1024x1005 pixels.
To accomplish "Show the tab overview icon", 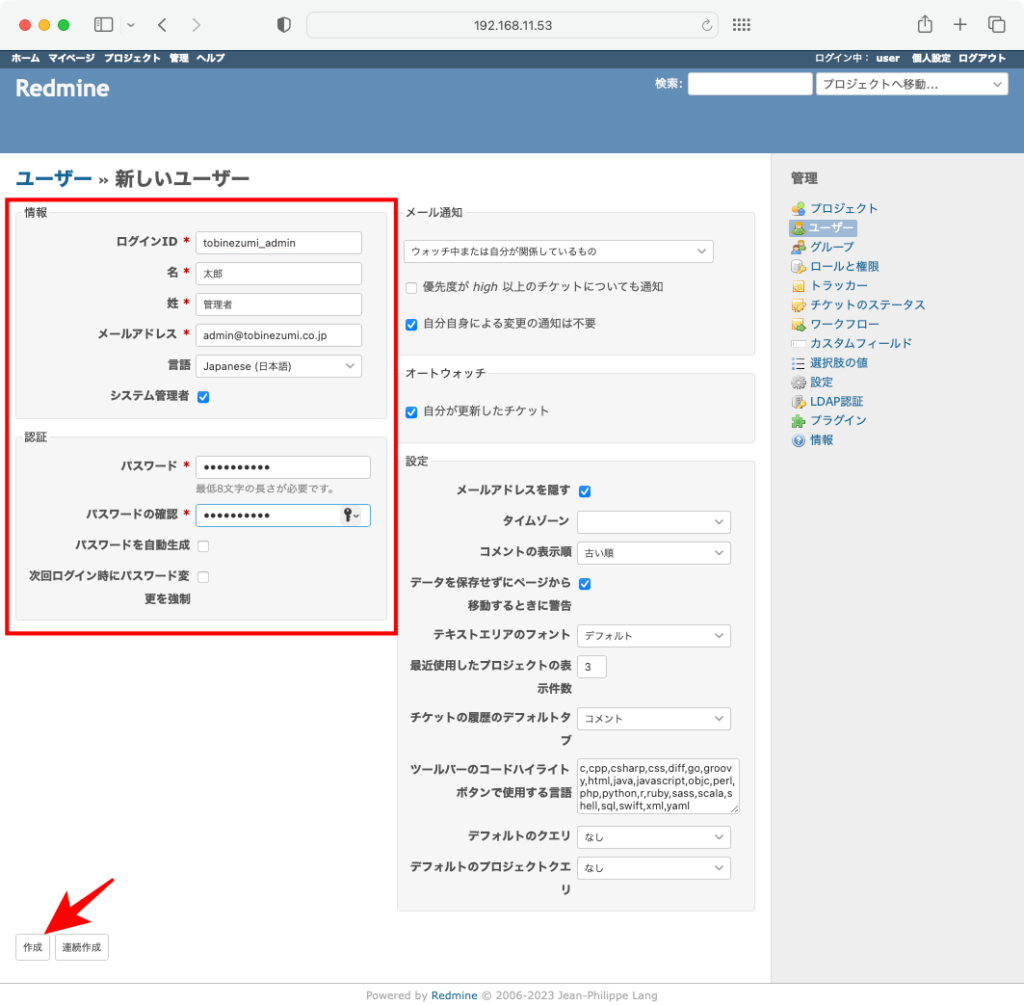I will [x=996, y=25].
